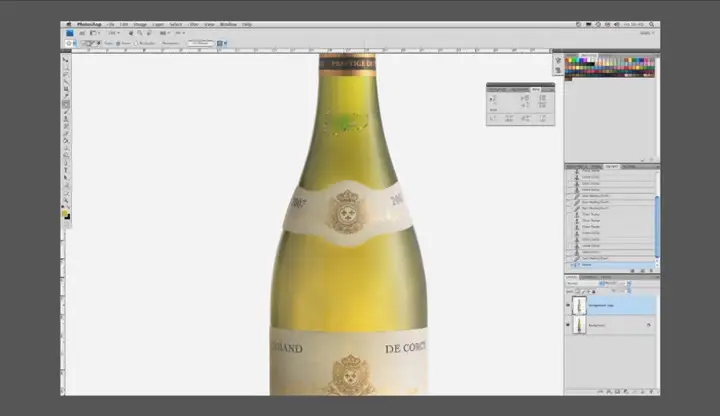Open the Select menu

(175, 24)
